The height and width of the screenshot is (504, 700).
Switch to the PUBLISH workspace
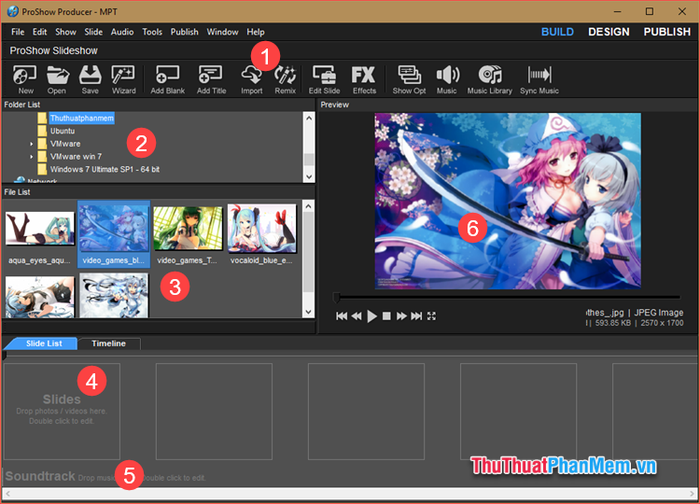tap(667, 32)
